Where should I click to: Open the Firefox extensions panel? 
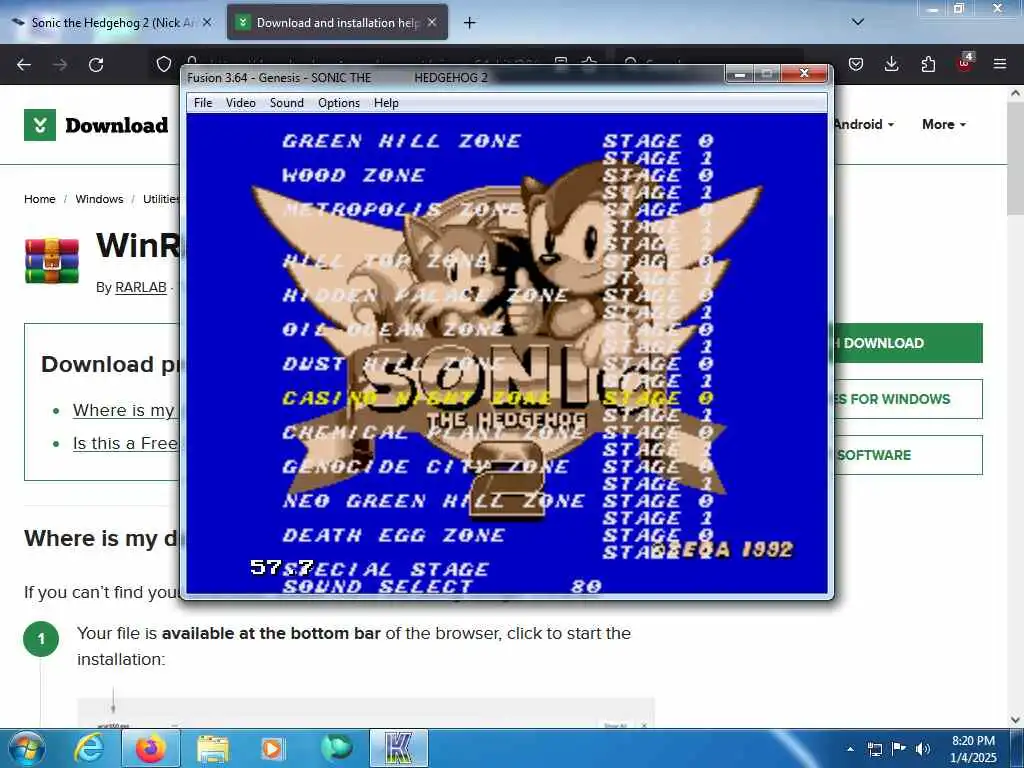tap(928, 64)
